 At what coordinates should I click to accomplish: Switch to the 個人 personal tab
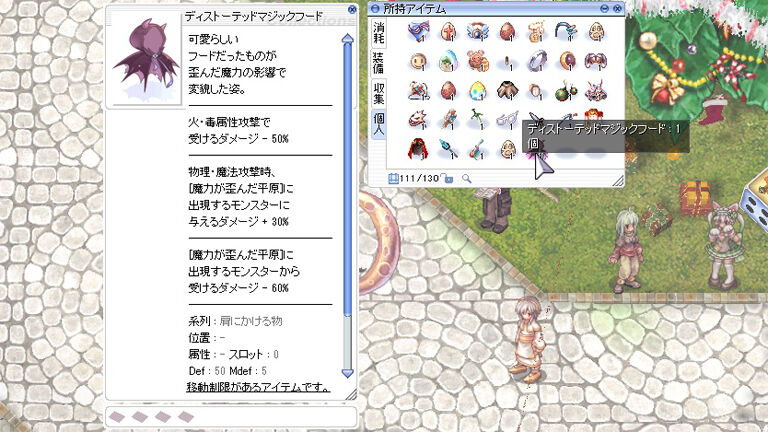379,124
